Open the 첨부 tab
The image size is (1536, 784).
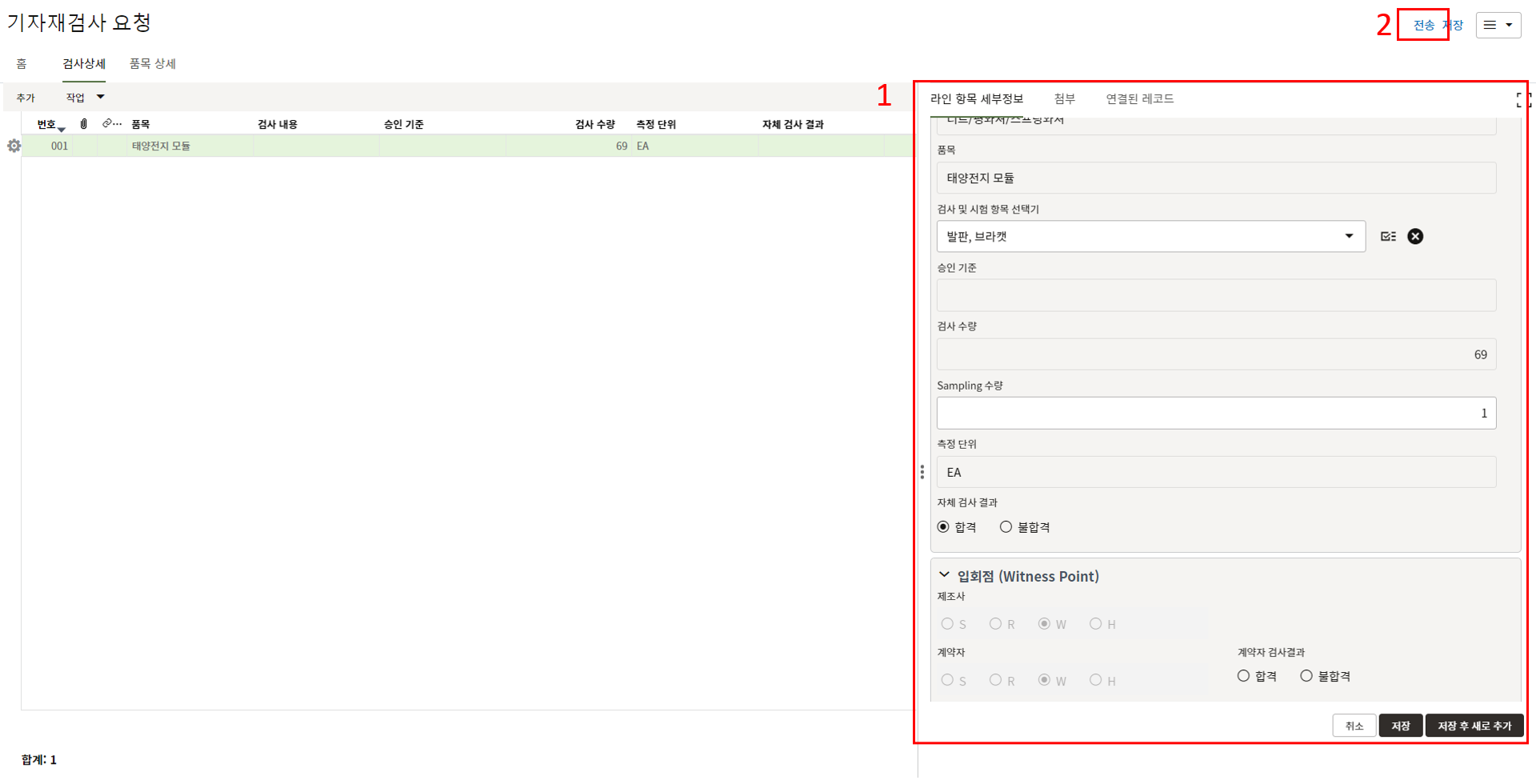1064,98
